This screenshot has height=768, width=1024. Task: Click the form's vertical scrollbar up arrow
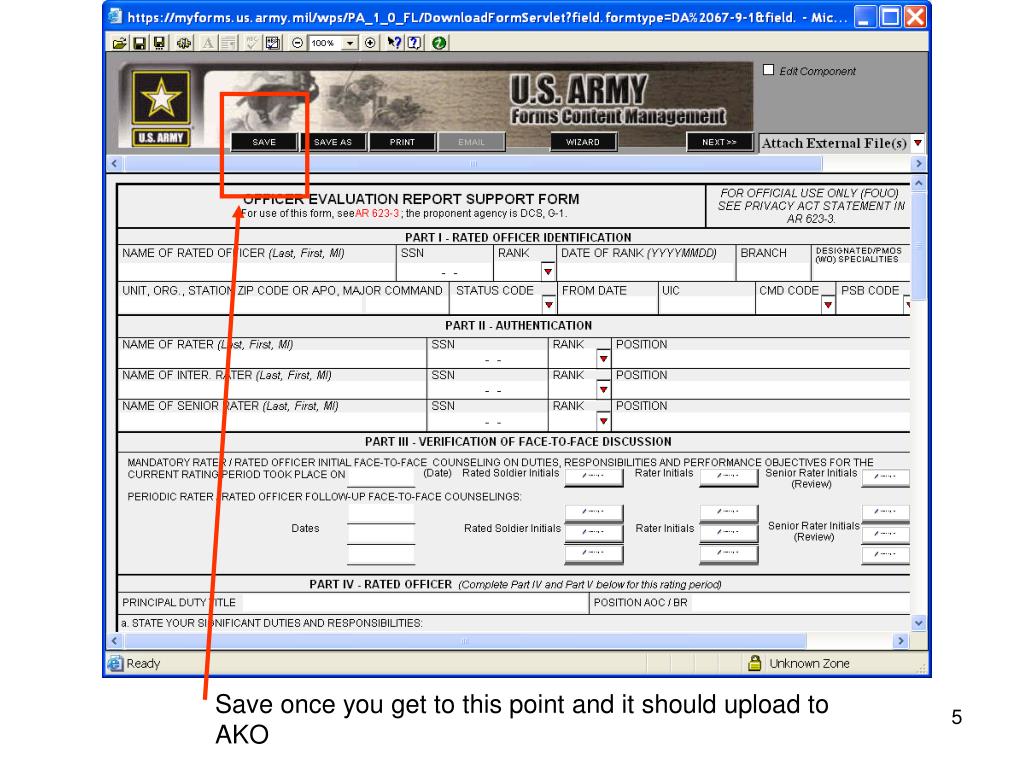coord(918,184)
